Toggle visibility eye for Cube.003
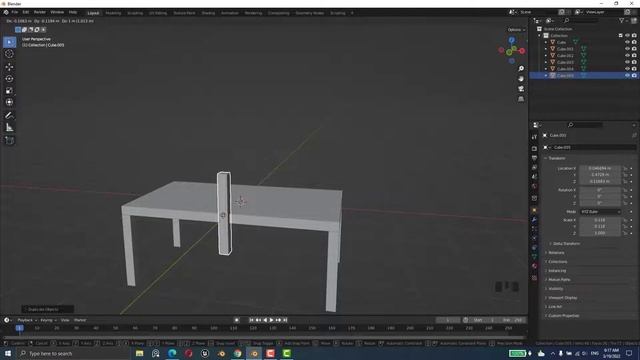640x360 pixels. pos(627,62)
